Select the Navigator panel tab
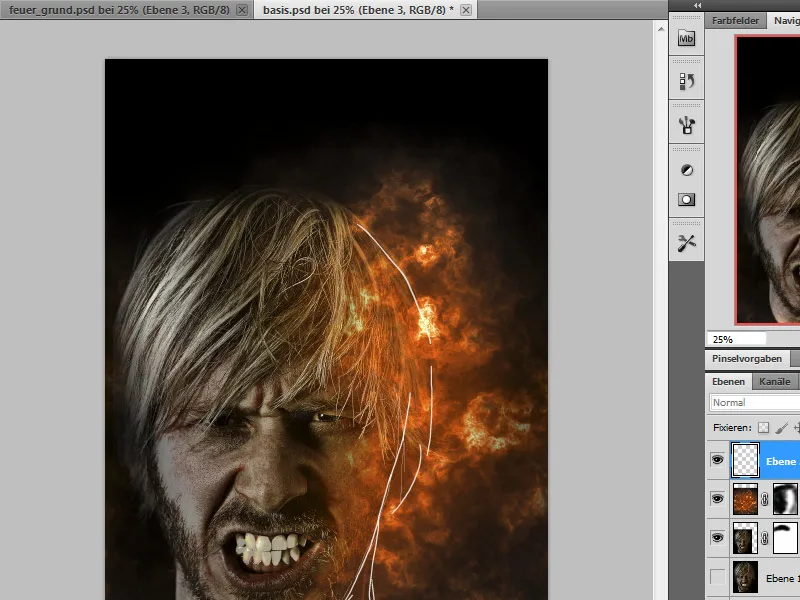The height and width of the screenshot is (600, 800). point(786,21)
